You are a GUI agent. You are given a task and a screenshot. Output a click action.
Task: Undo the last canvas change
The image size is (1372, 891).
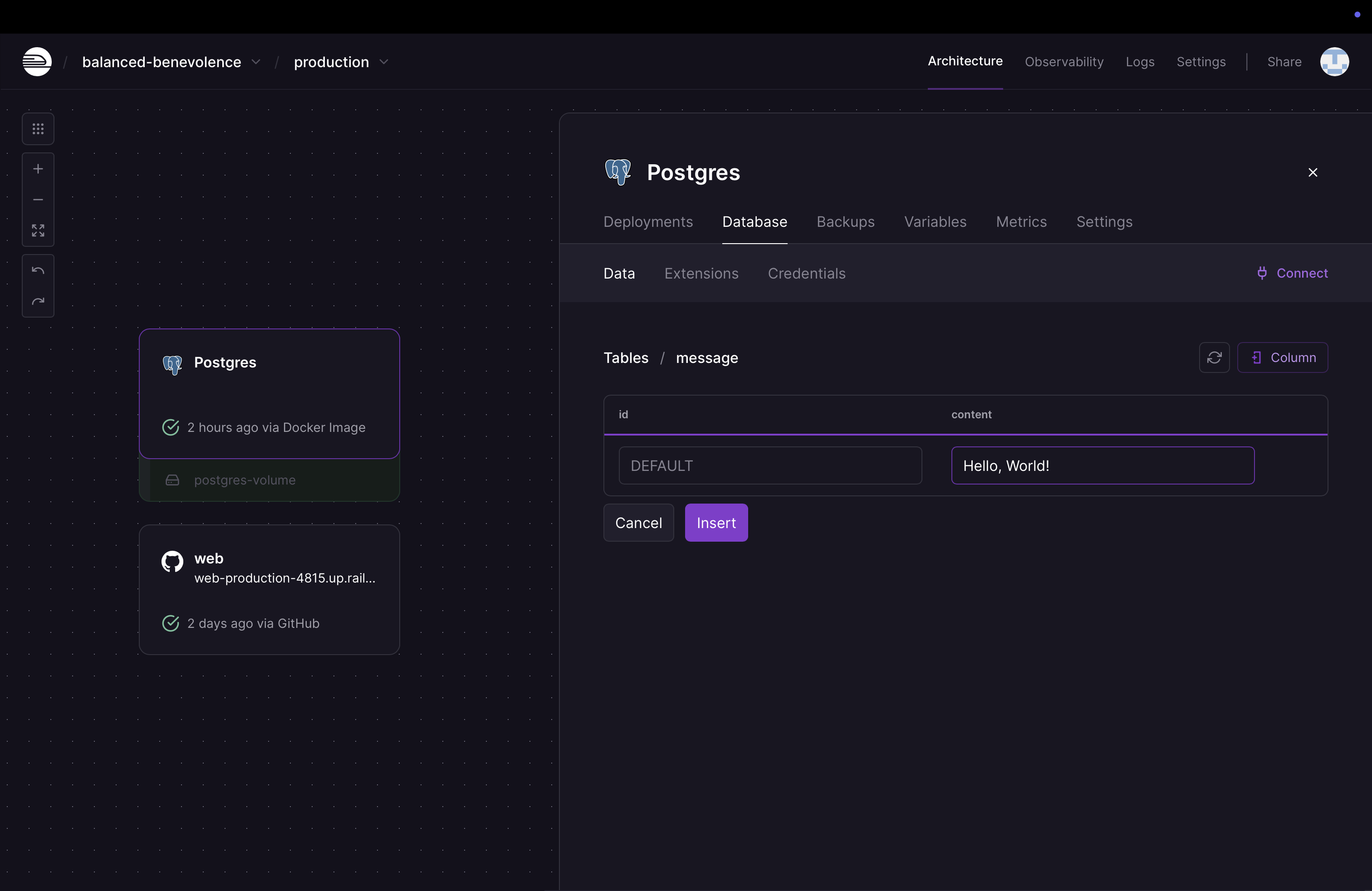(x=38, y=270)
